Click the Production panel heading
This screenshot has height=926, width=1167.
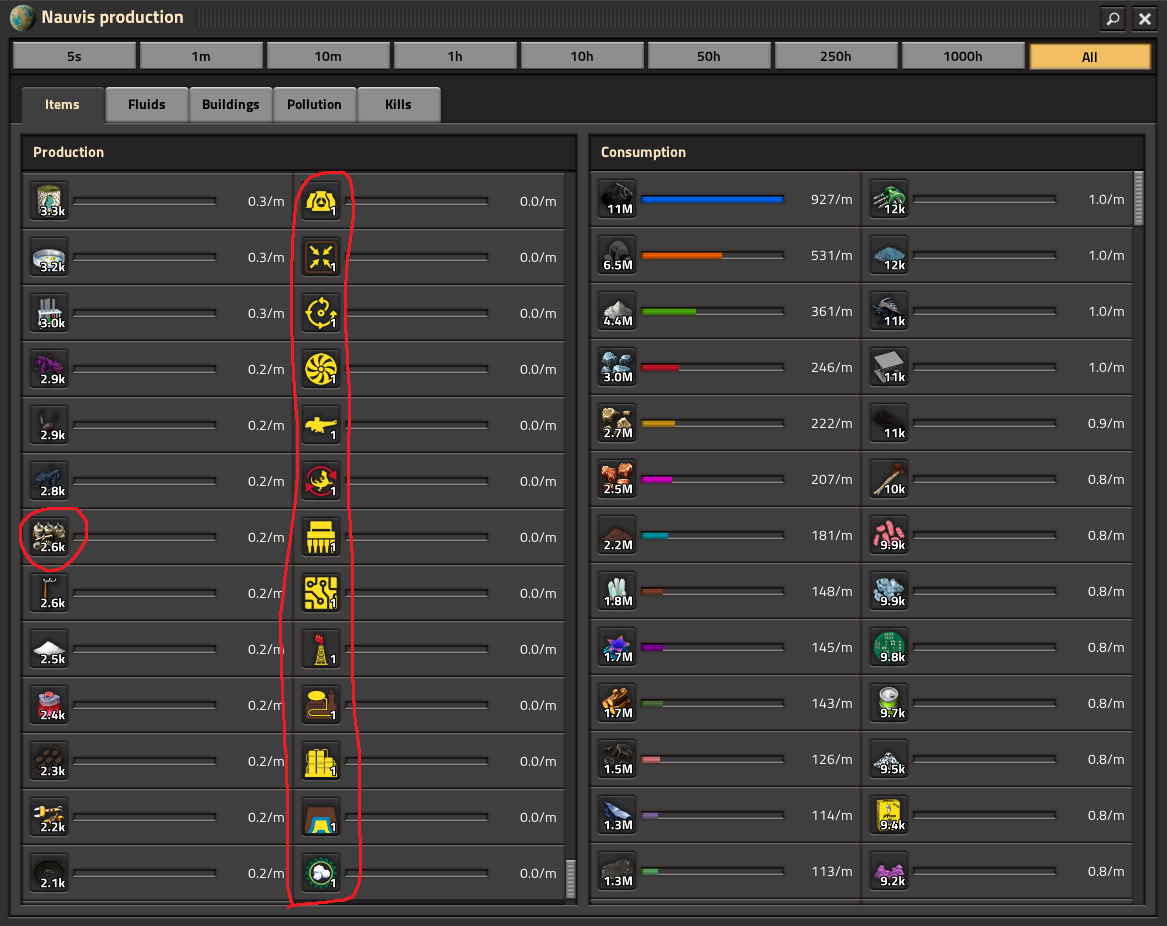(x=68, y=152)
